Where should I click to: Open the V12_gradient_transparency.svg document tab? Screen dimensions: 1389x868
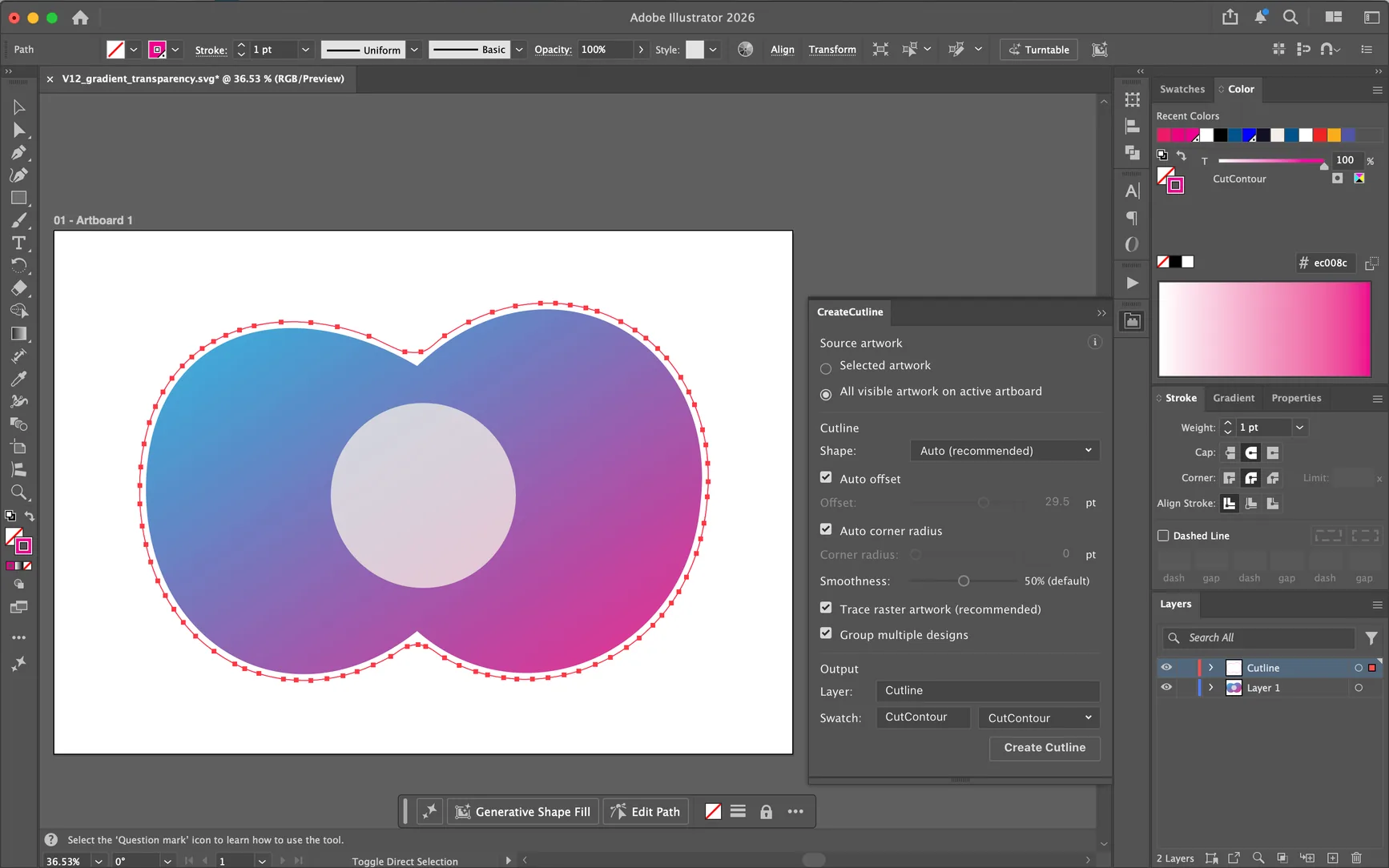tap(203, 78)
